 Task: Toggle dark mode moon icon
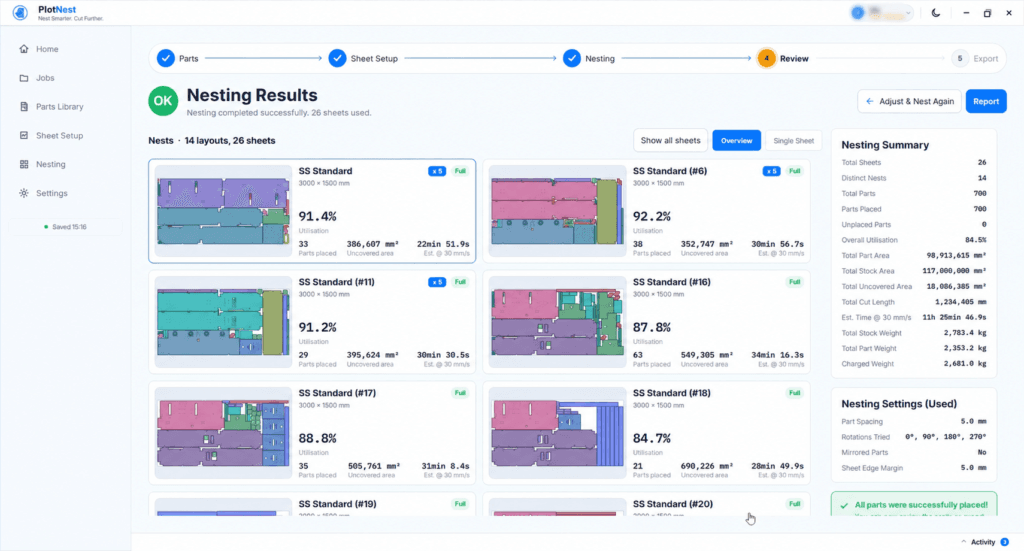tap(936, 12)
